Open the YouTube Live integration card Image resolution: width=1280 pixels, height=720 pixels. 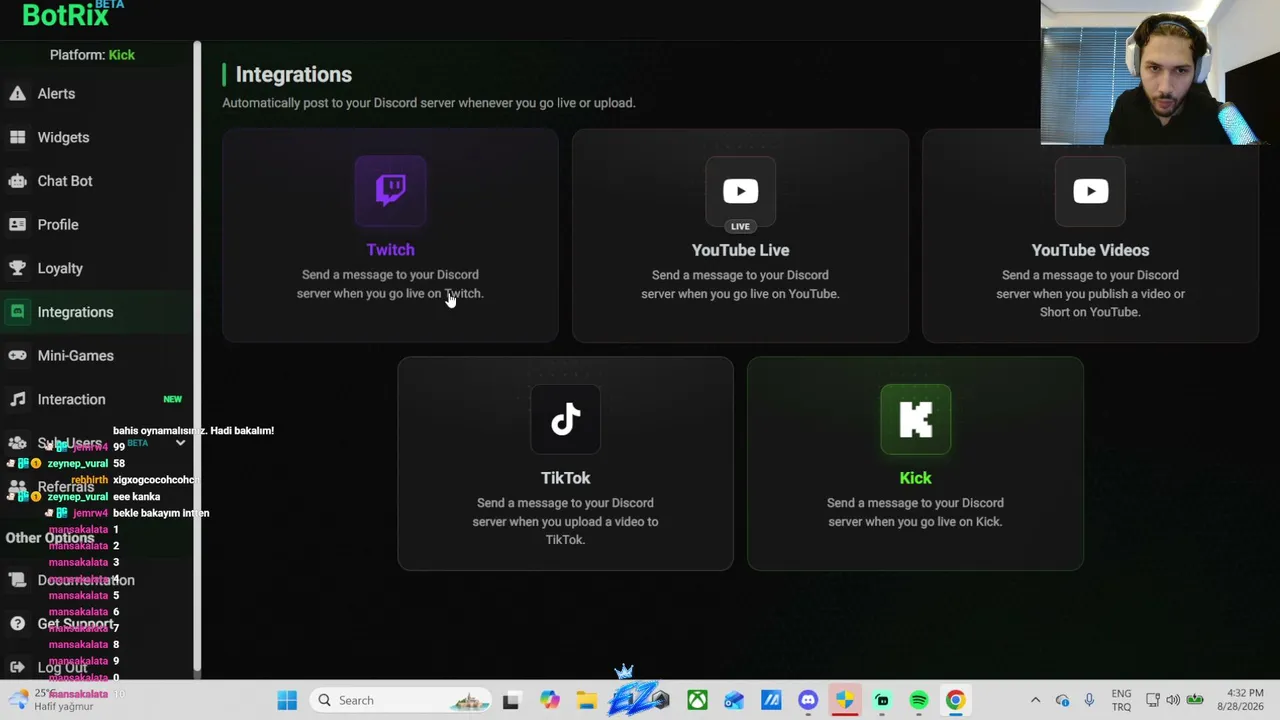[x=740, y=236]
